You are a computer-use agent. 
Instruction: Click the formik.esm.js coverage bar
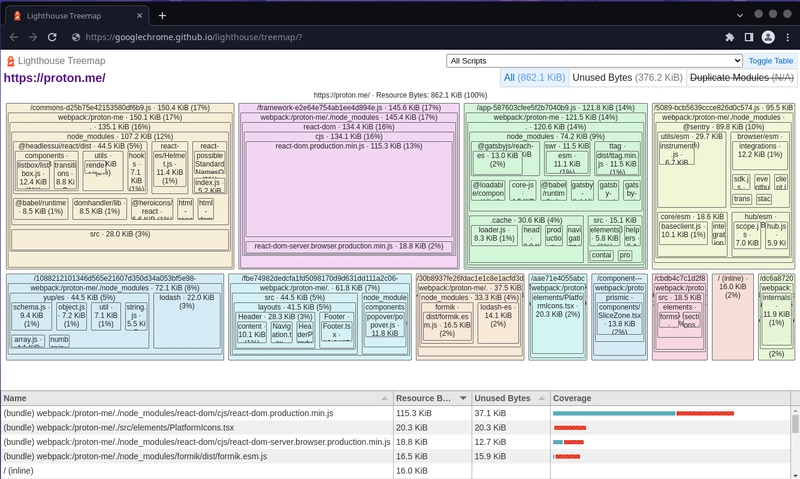pos(567,456)
